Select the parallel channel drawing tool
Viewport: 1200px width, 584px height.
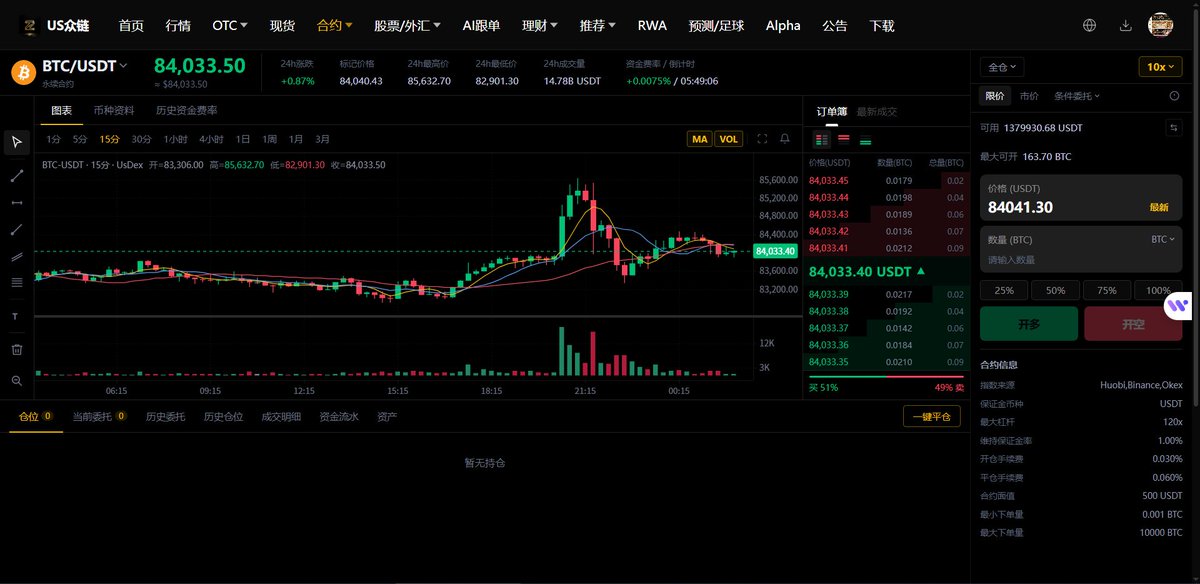(x=16, y=256)
